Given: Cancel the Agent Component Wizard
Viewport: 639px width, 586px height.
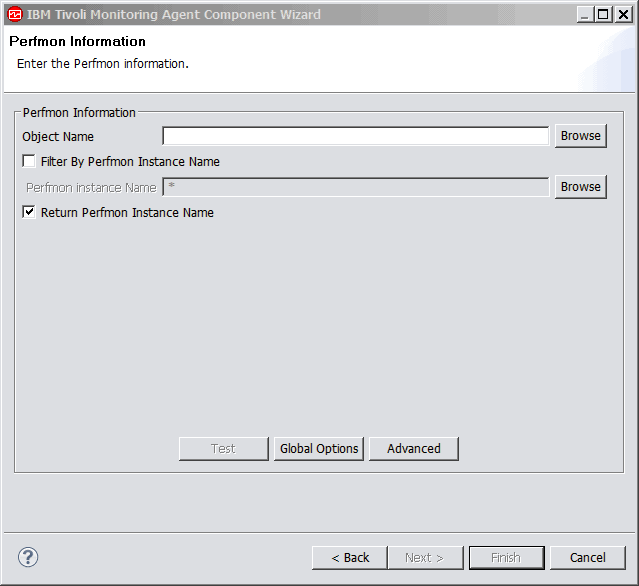Looking at the screenshot, I should coord(588,557).
